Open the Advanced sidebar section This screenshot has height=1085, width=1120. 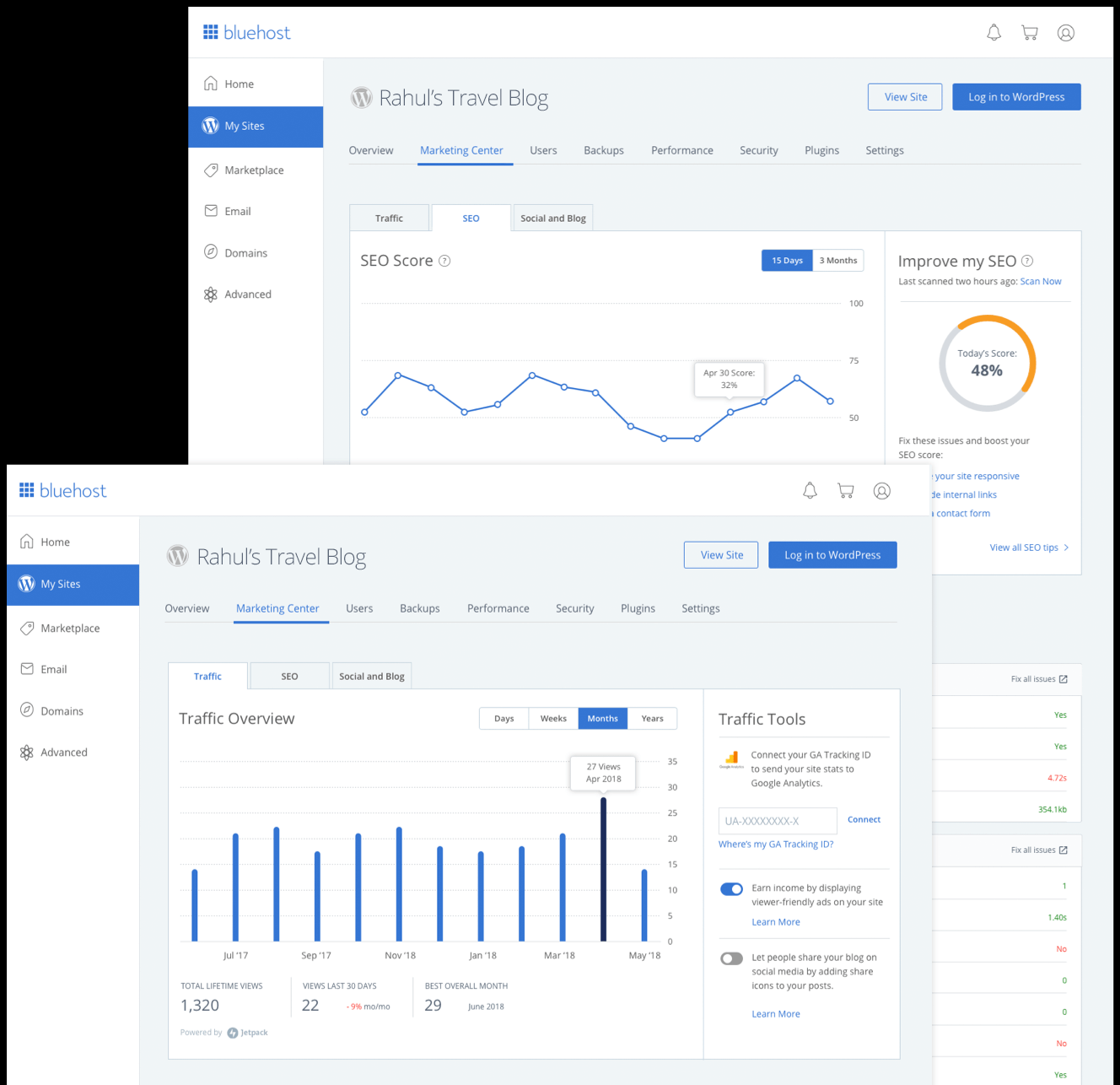point(63,752)
